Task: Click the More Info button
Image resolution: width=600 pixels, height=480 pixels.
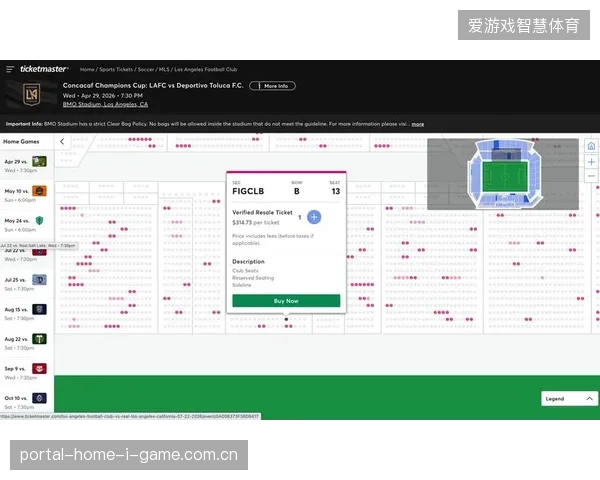Action: click(272, 86)
